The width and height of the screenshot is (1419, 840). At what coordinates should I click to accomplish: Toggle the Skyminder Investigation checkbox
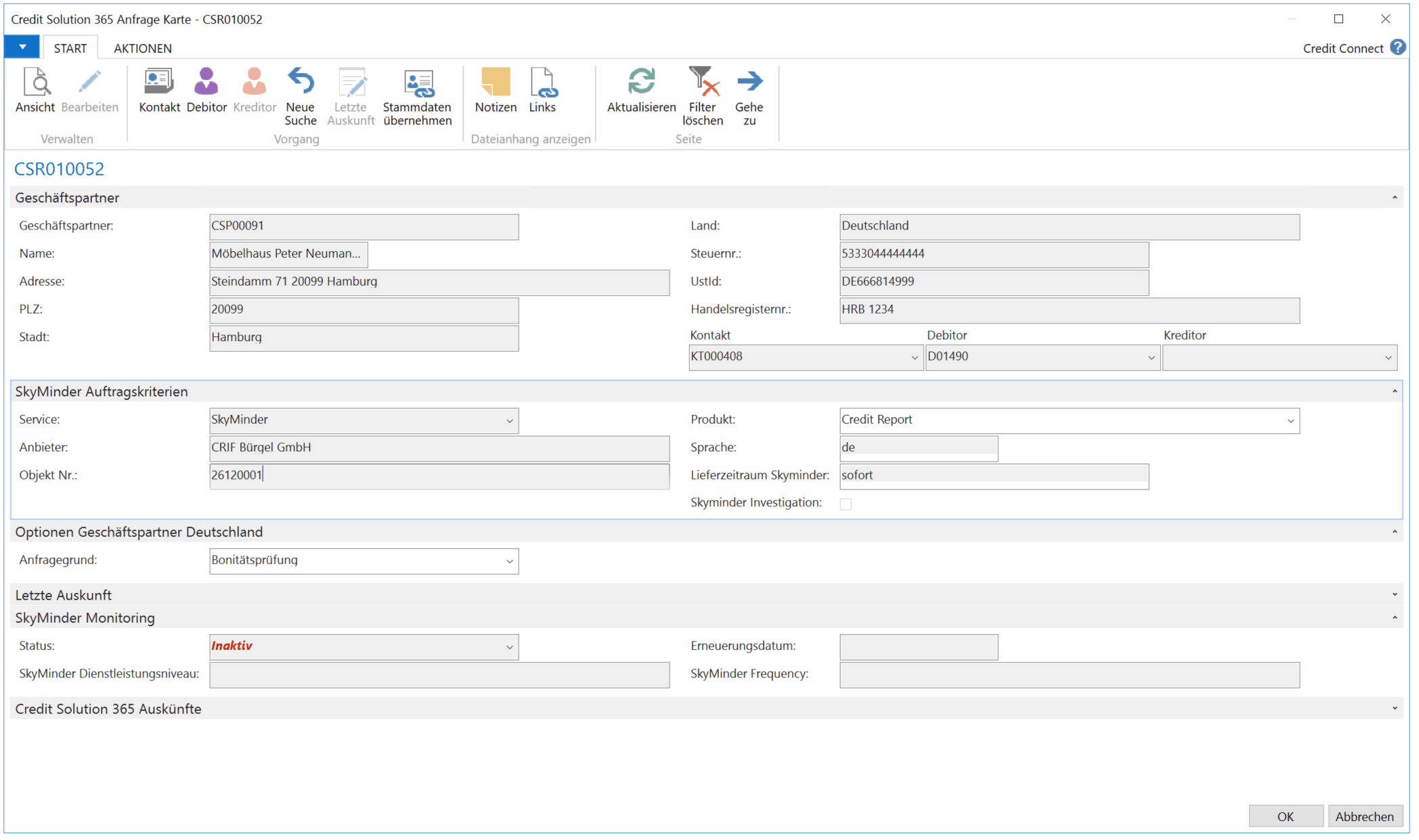tap(846, 504)
